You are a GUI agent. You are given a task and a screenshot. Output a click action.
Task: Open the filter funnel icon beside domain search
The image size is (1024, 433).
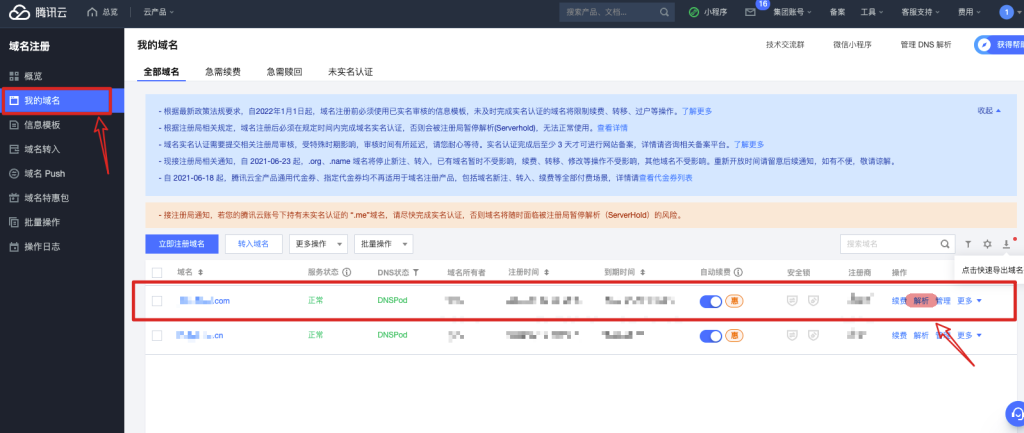968,244
